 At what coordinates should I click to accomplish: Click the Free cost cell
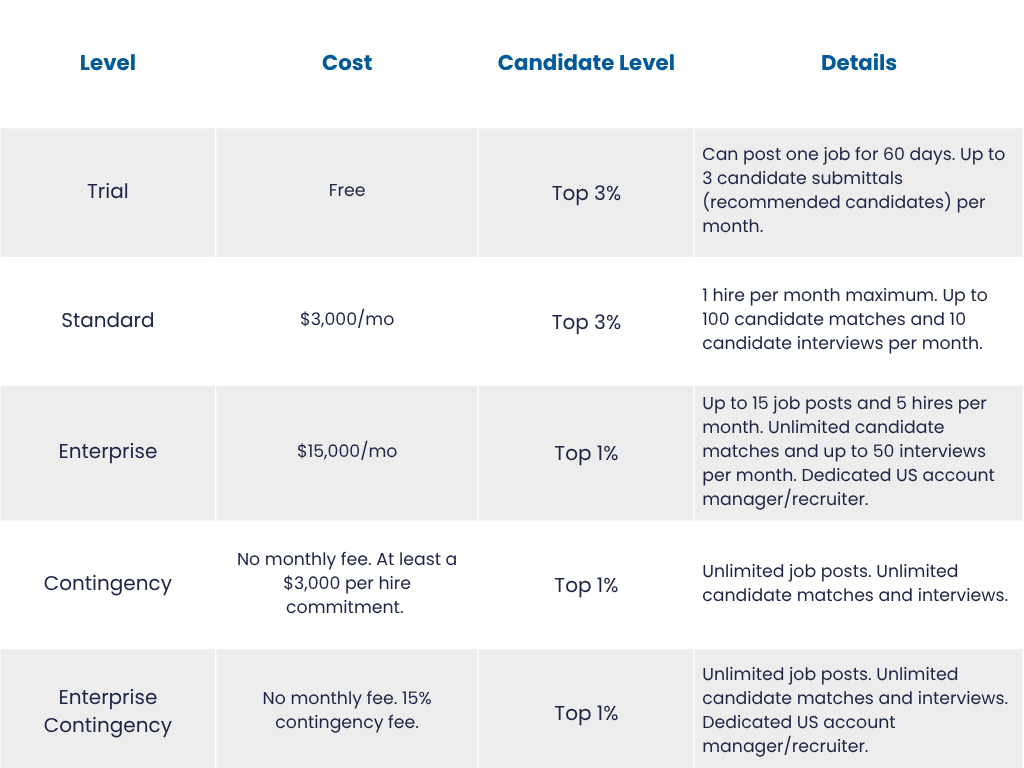click(347, 190)
